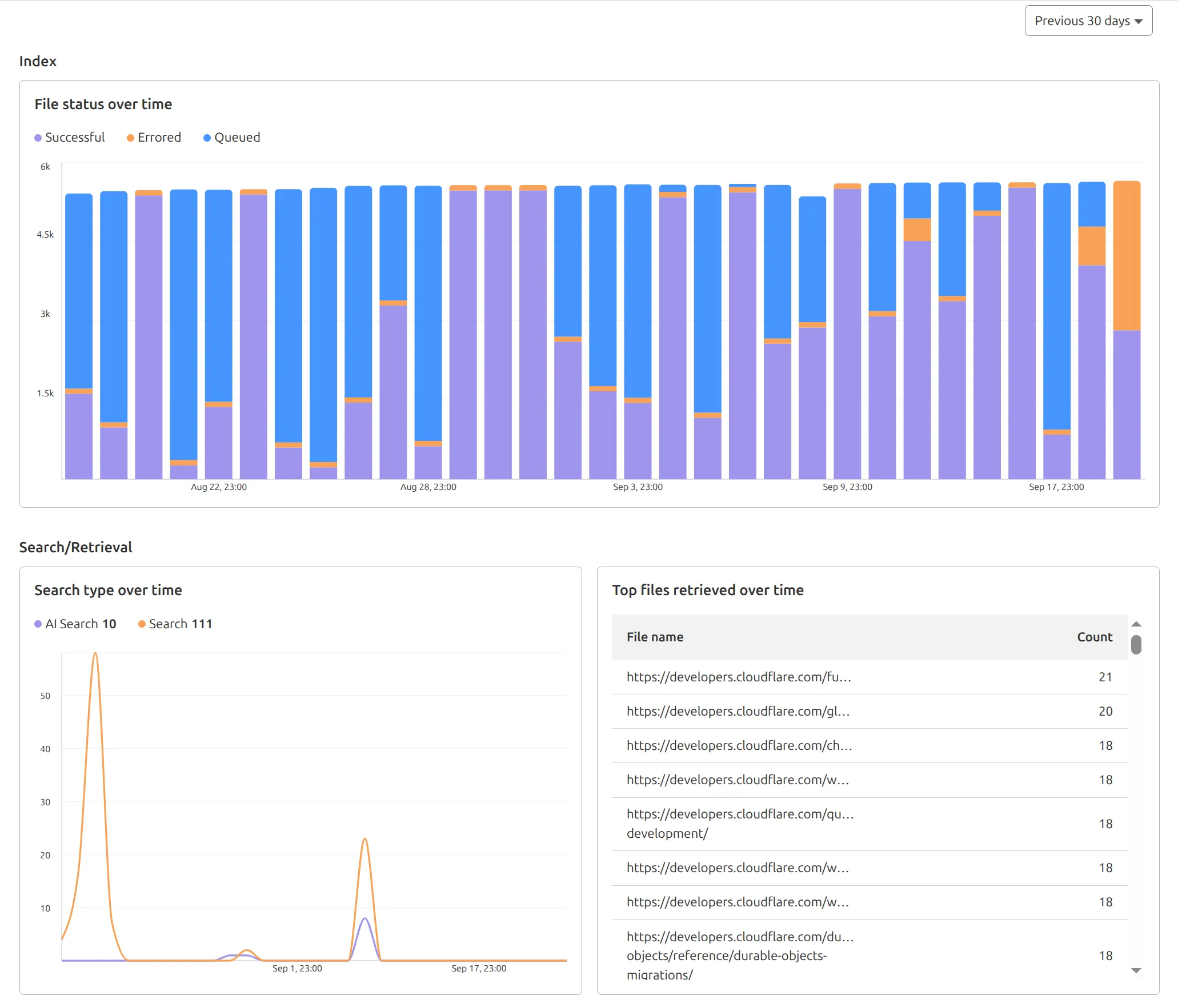Toggle the Errored series in the legend

click(x=153, y=137)
